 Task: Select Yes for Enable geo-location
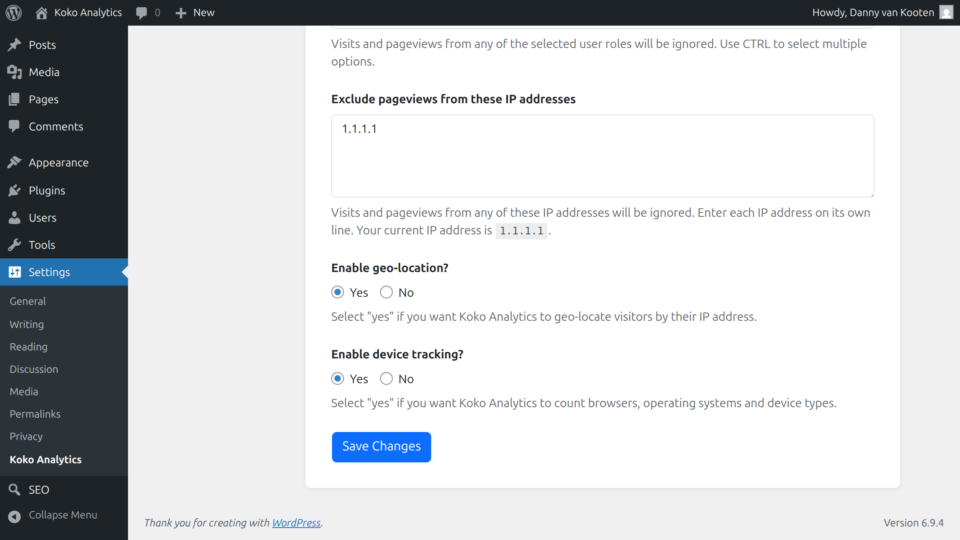[338, 293]
